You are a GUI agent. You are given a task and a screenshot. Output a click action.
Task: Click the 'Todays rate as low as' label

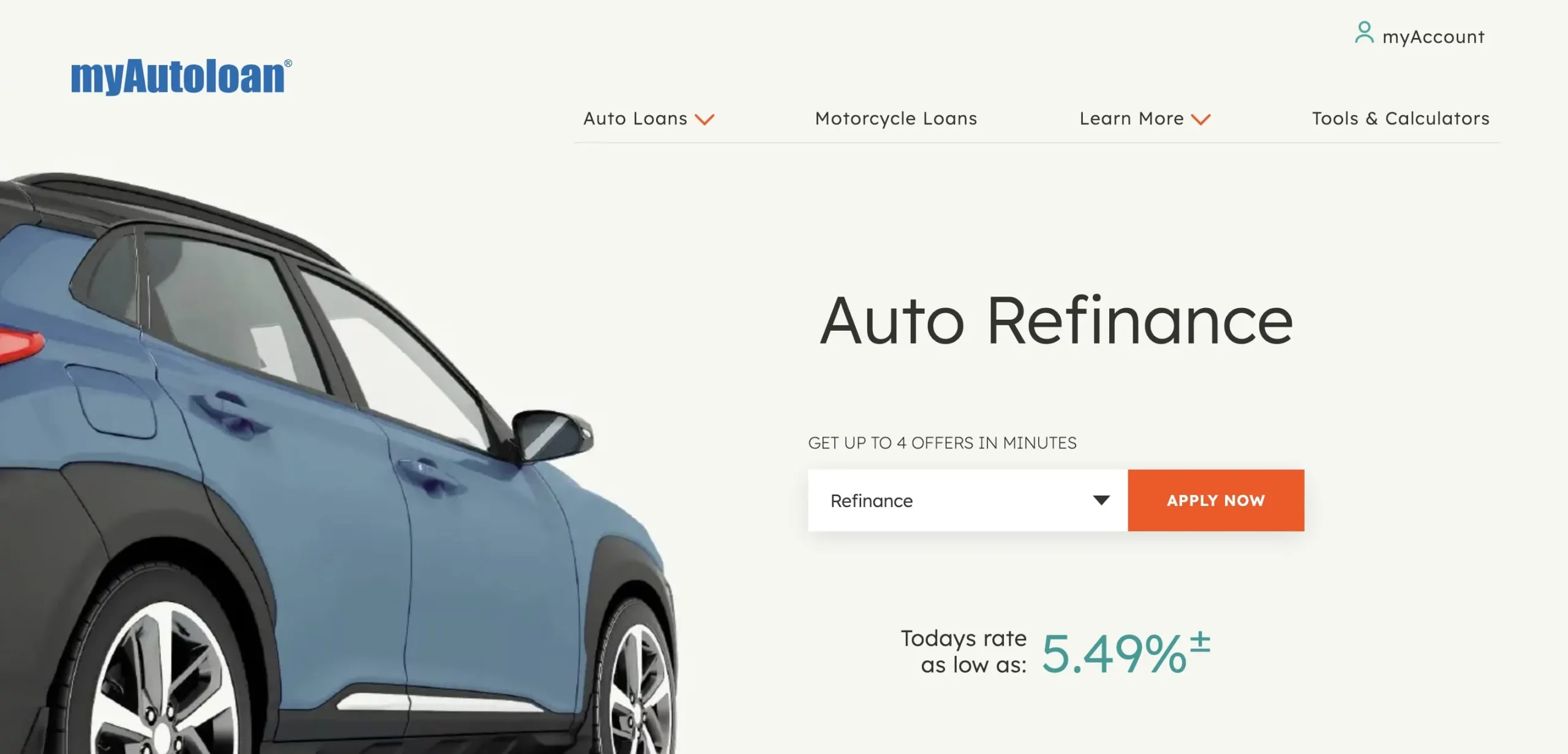[x=963, y=652]
